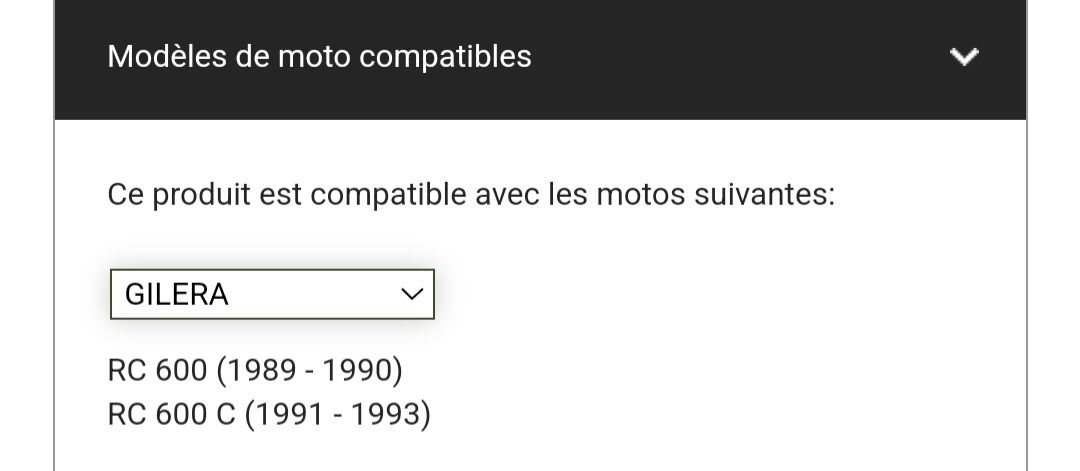Click the arrow of the GILERA select box
This screenshot has height=471, width=1080.
point(411,294)
